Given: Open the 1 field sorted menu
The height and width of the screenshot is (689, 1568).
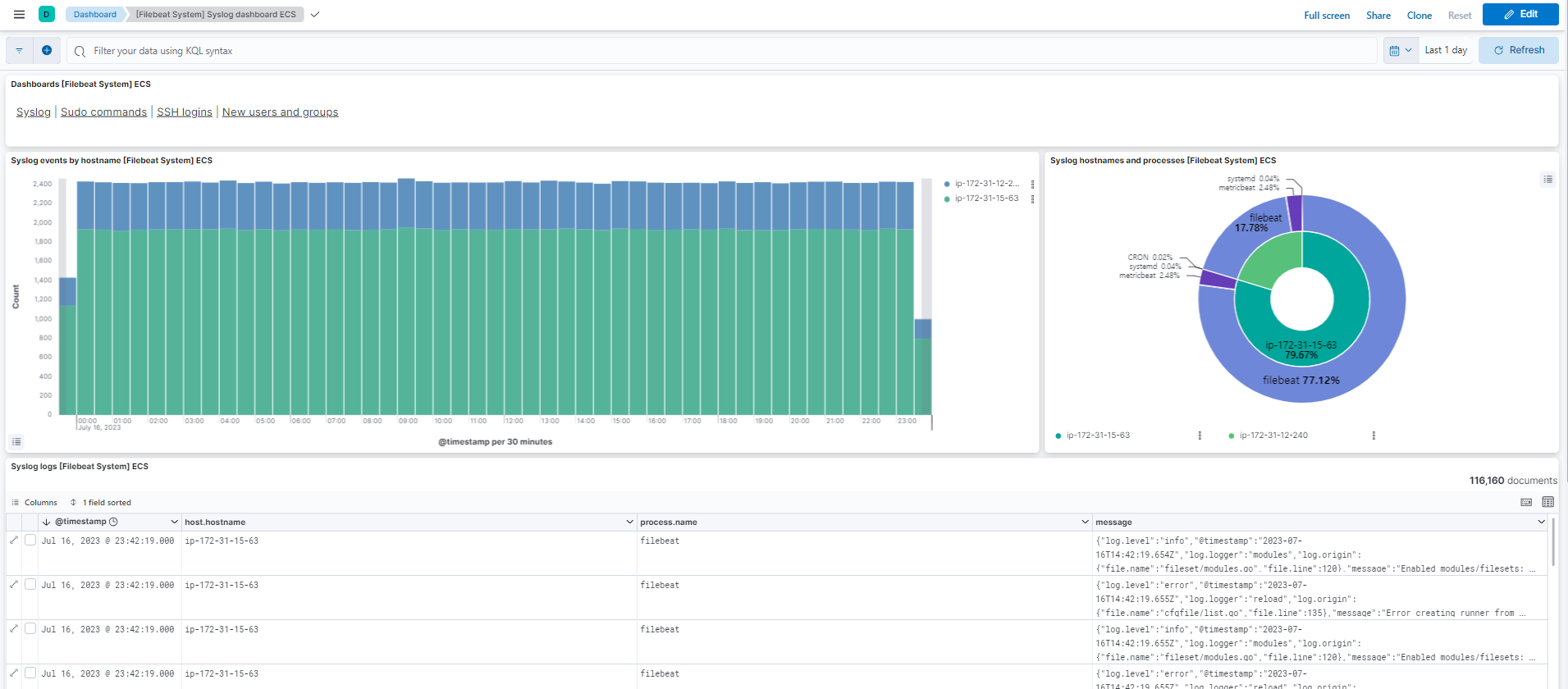Looking at the screenshot, I should (x=100, y=502).
